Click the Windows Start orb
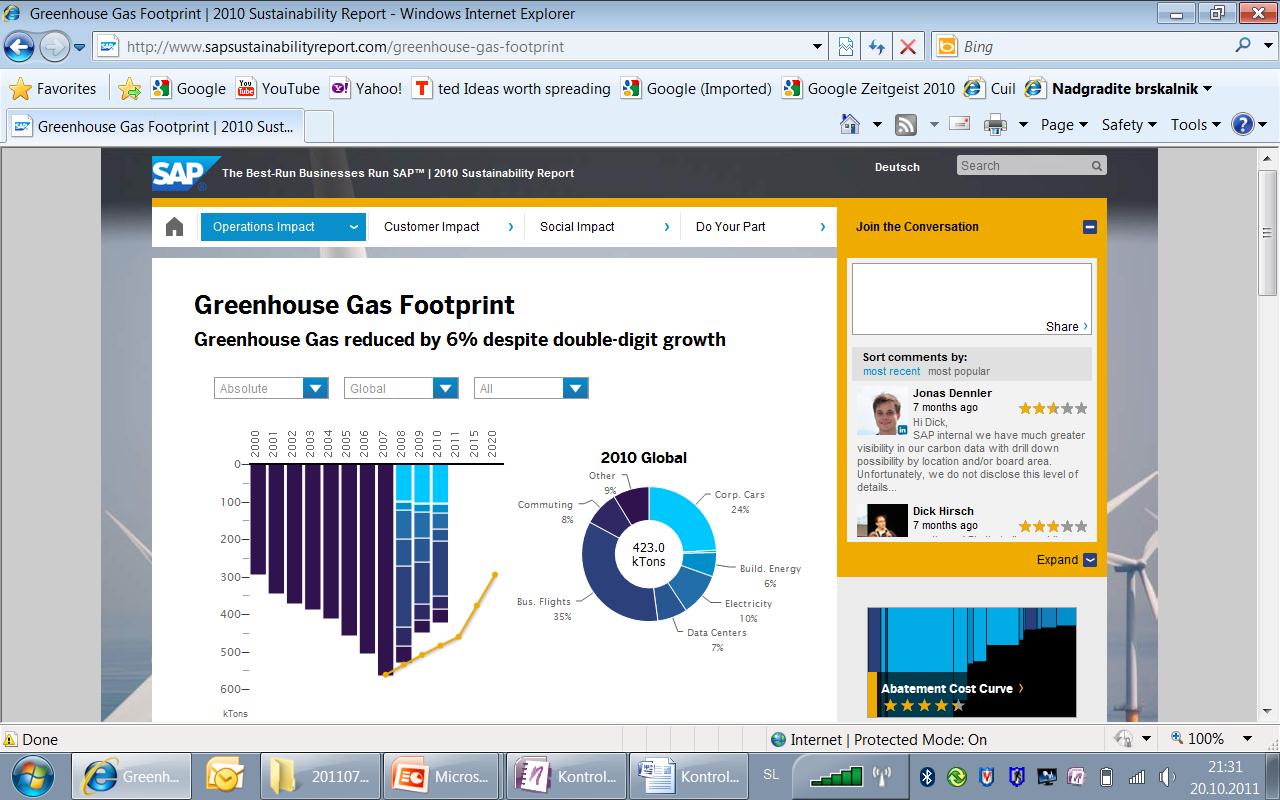Image resolution: width=1280 pixels, height=800 pixels. tap(34, 775)
